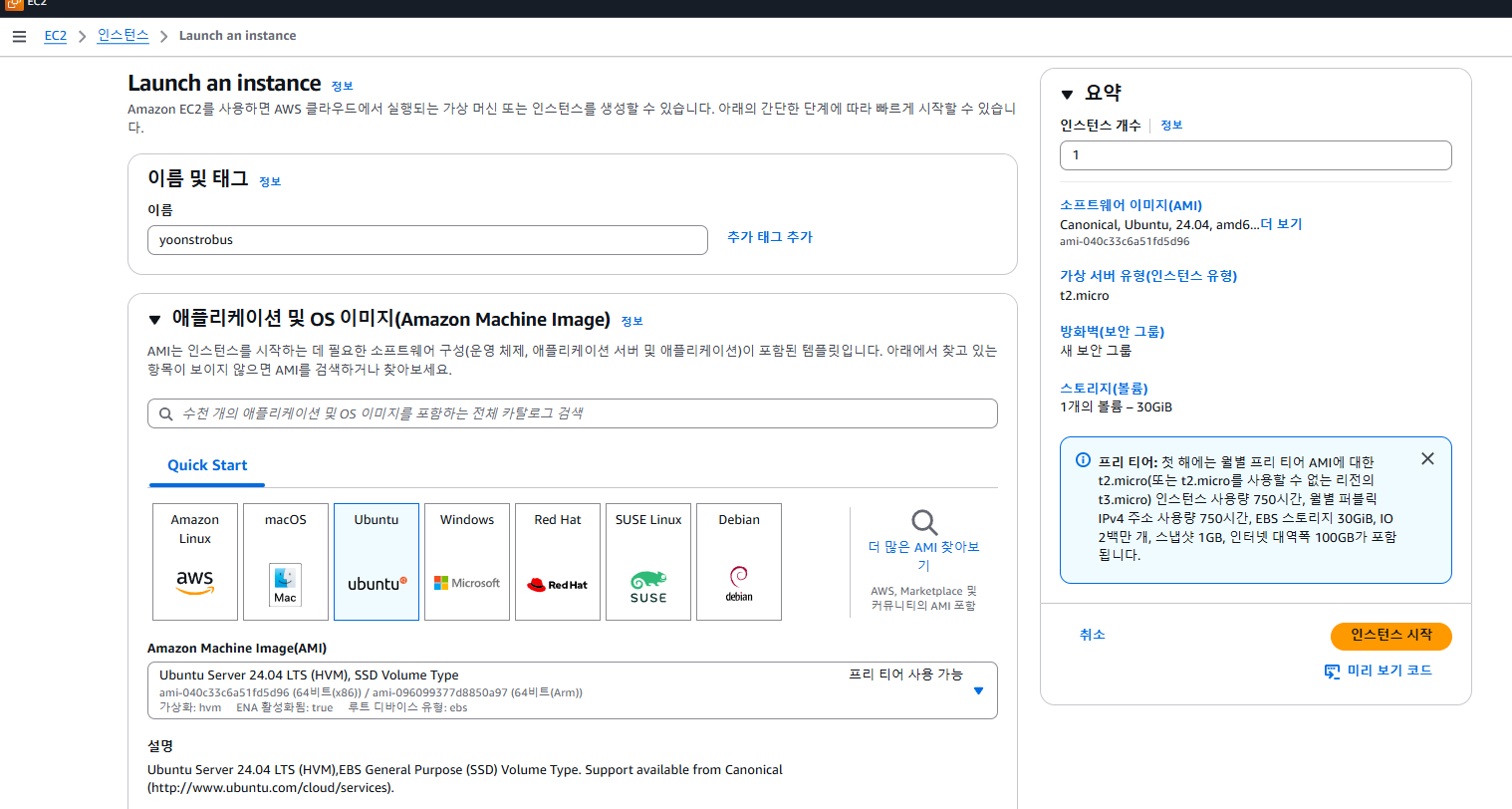1512x809 pixels.
Task: Select the Amazon Linux AMI tile
Action: point(195,562)
